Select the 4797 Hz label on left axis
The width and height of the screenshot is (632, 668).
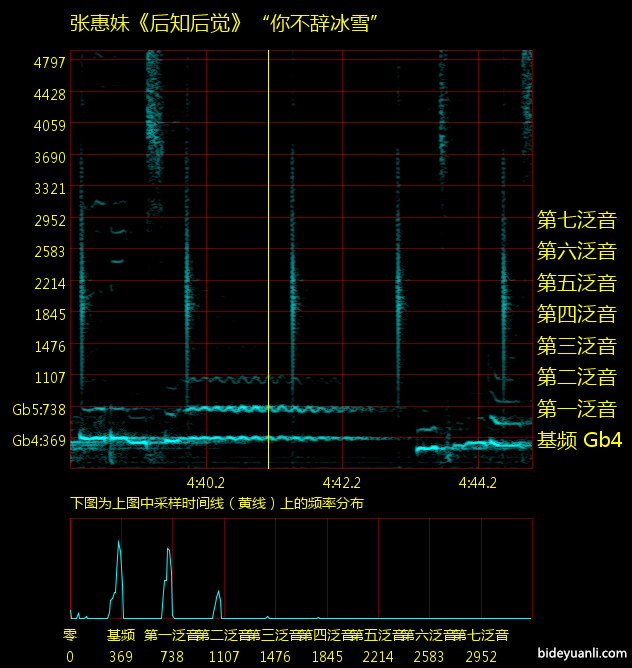coord(49,62)
